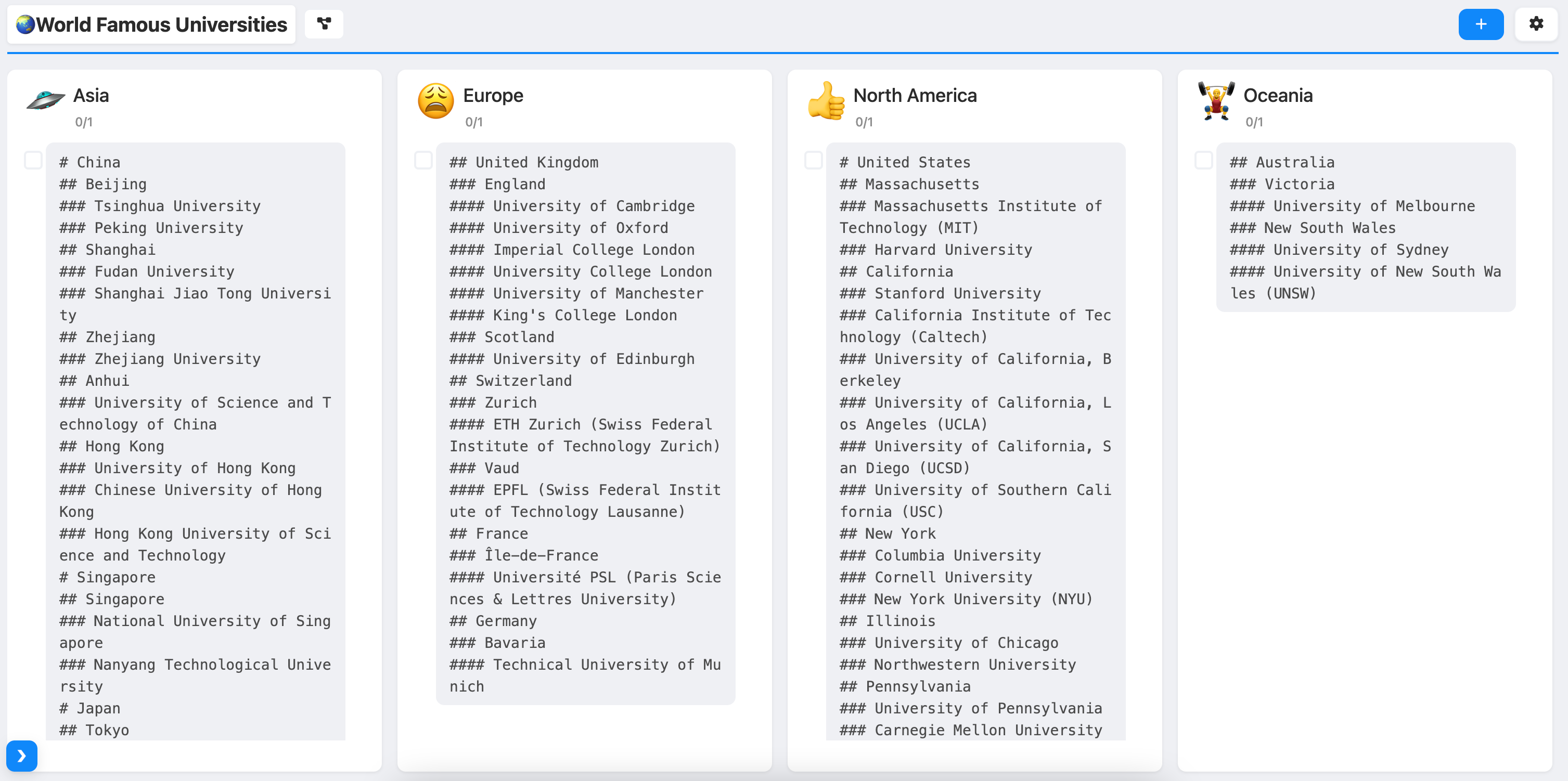Click the blue plus add button

click(1481, 24)
